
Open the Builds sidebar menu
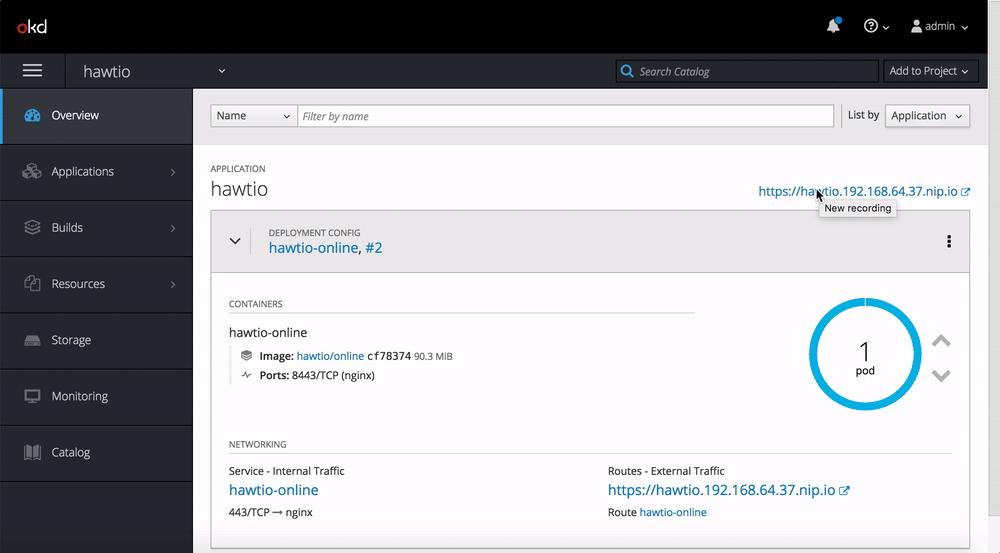click(97, 228)
